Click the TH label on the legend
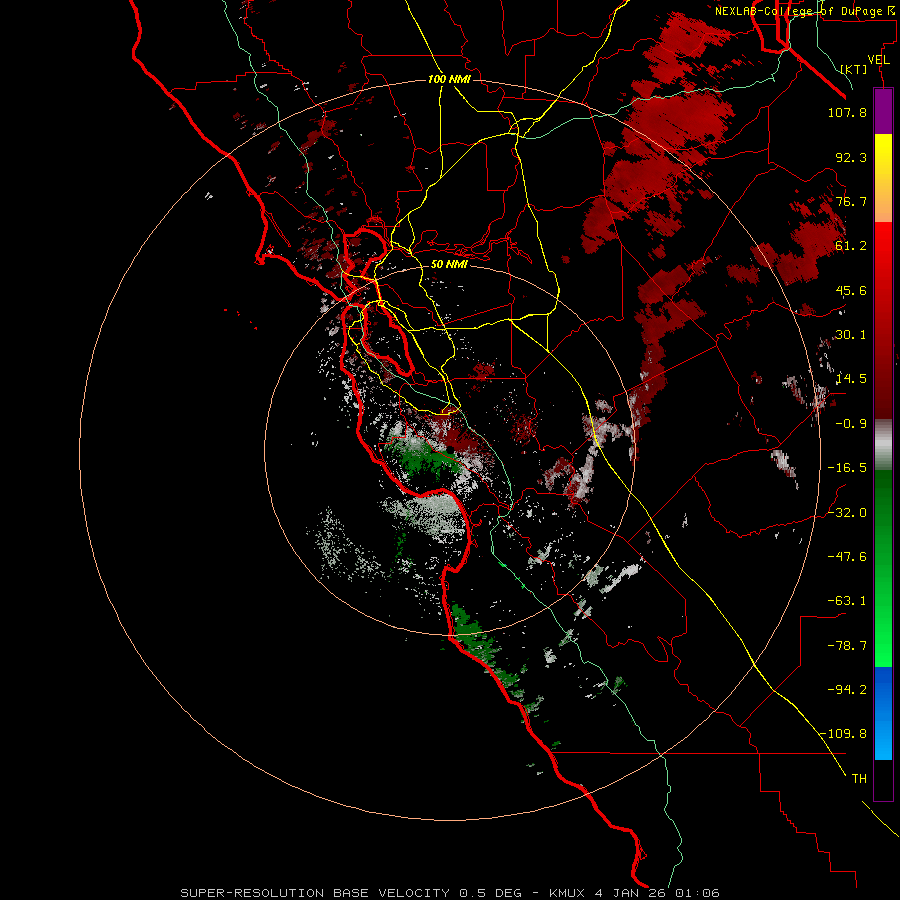Image resolution: width=900 pixels, height=900 pixels. (x=859, y=779)
